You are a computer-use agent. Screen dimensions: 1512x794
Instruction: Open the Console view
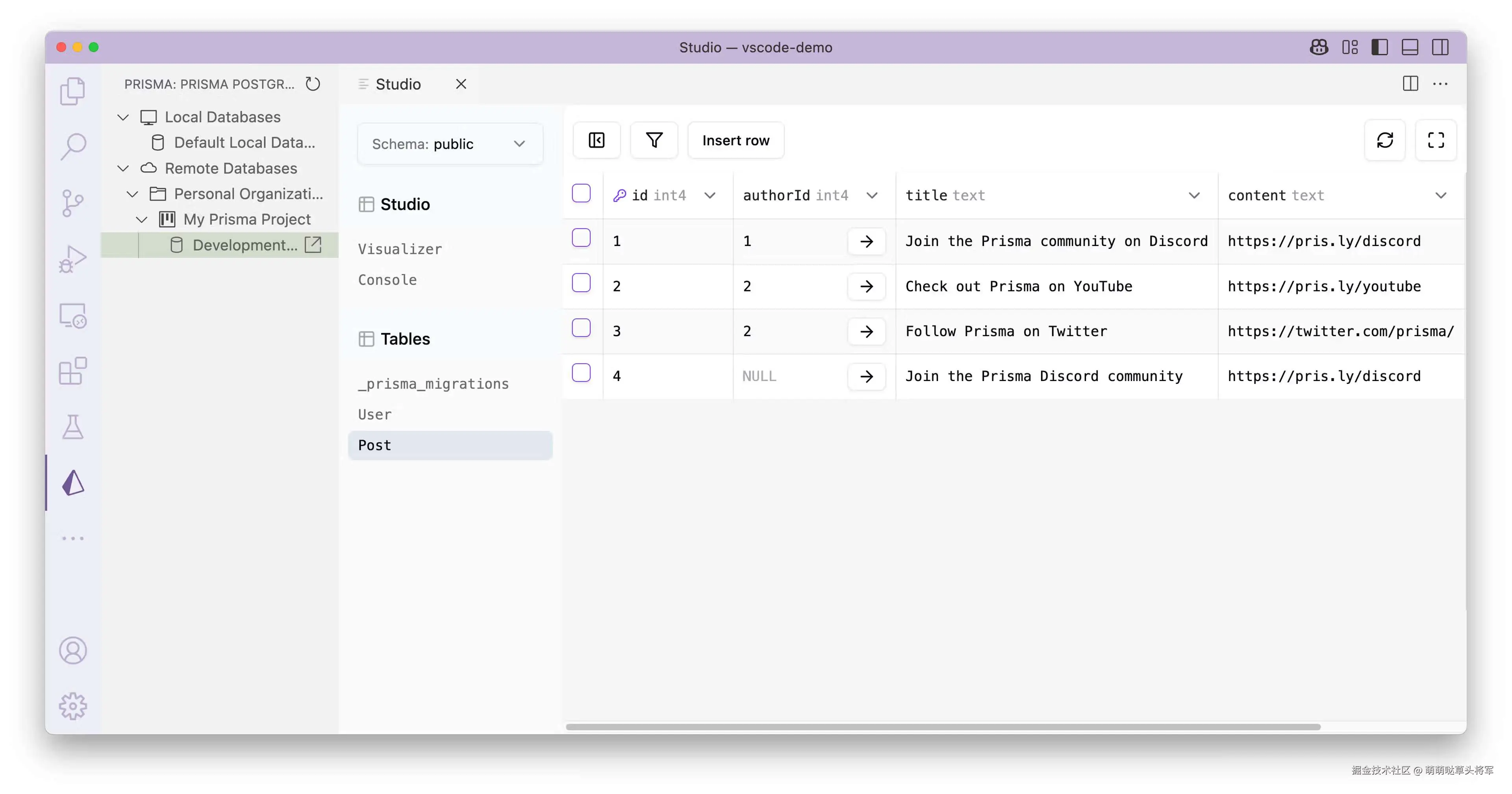point(387,280)
